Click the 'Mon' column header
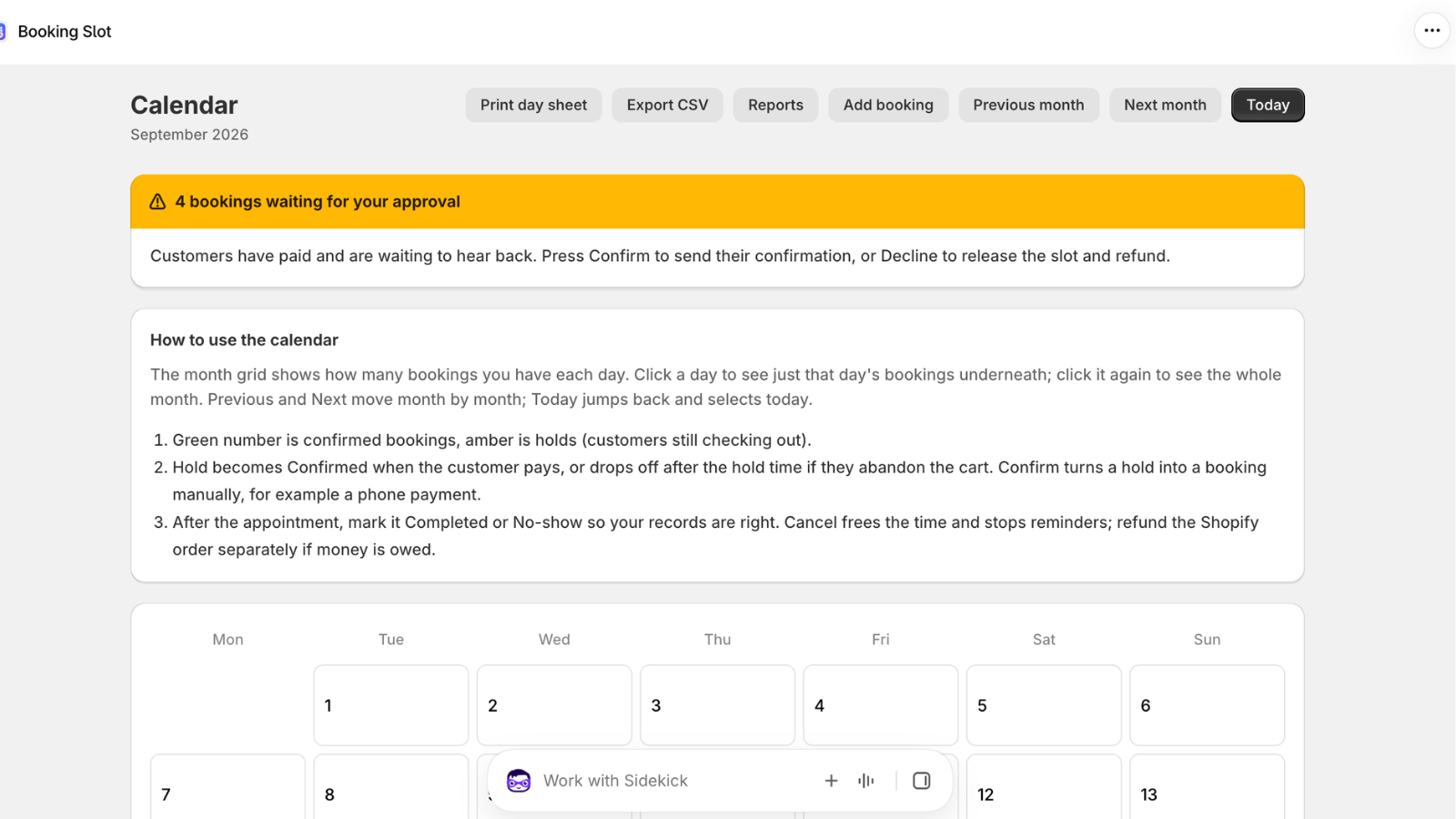Screen dimensions: 1456x819 click(227, 640)
